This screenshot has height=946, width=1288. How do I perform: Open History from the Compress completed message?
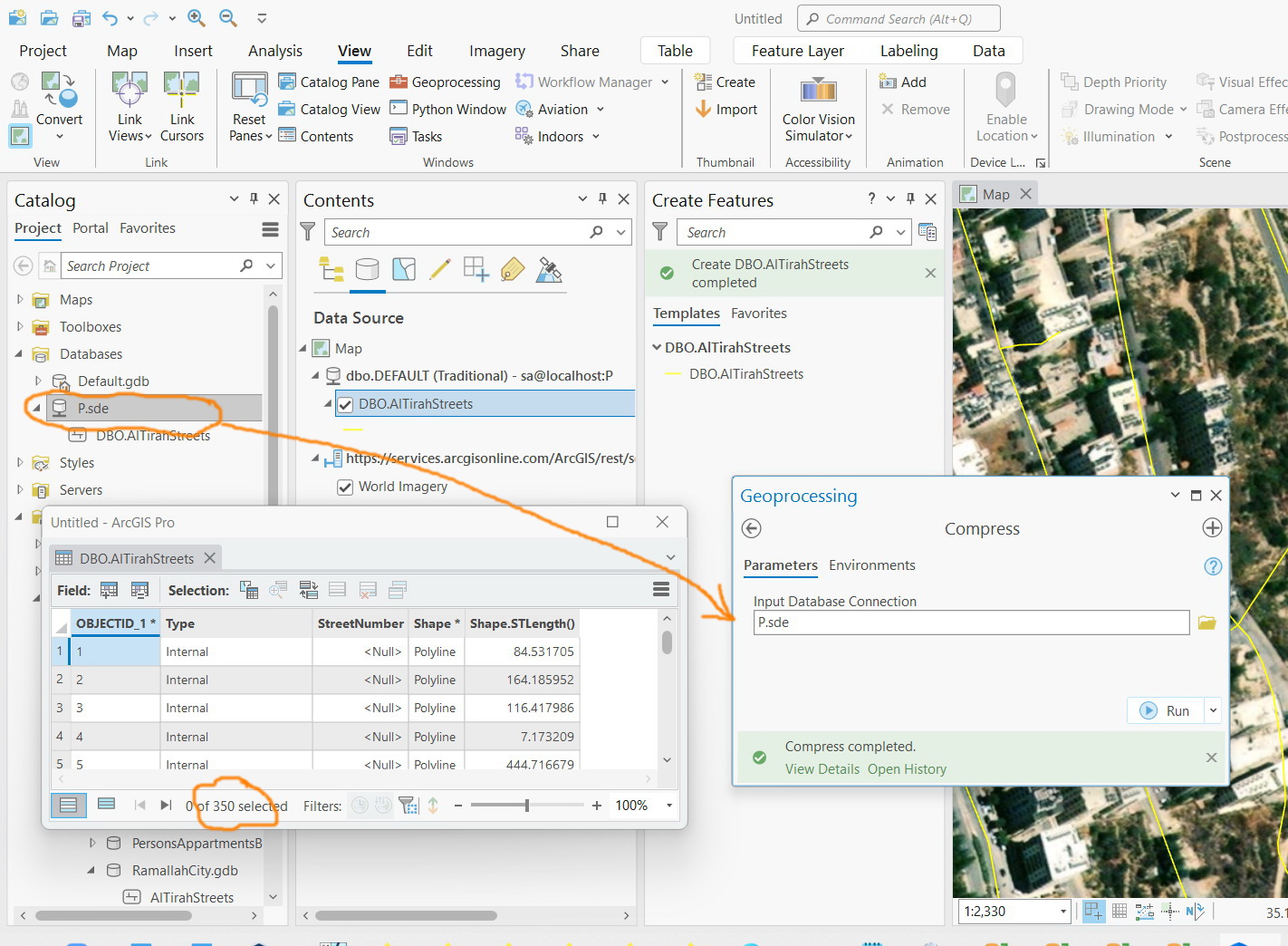tap(907, 768)
